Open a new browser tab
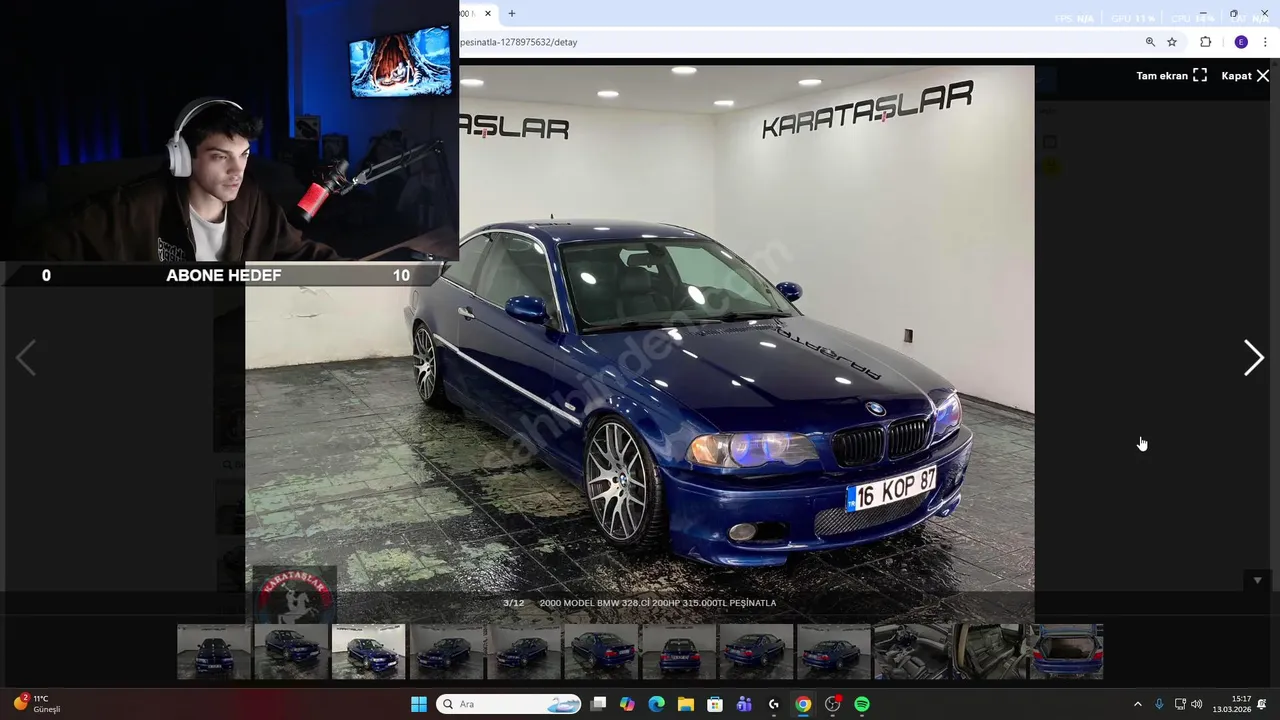 (x=512, y=13)
